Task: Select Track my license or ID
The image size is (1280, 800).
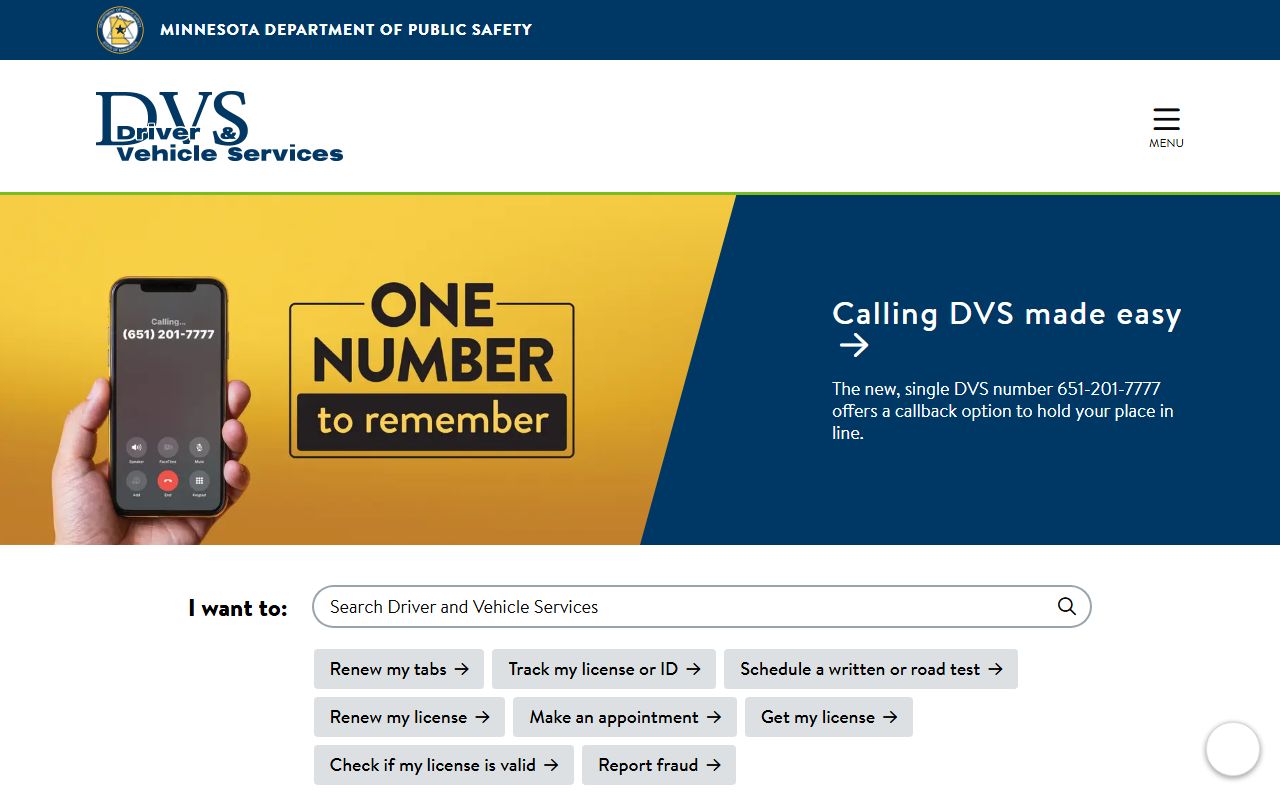Action: (604, 669)
